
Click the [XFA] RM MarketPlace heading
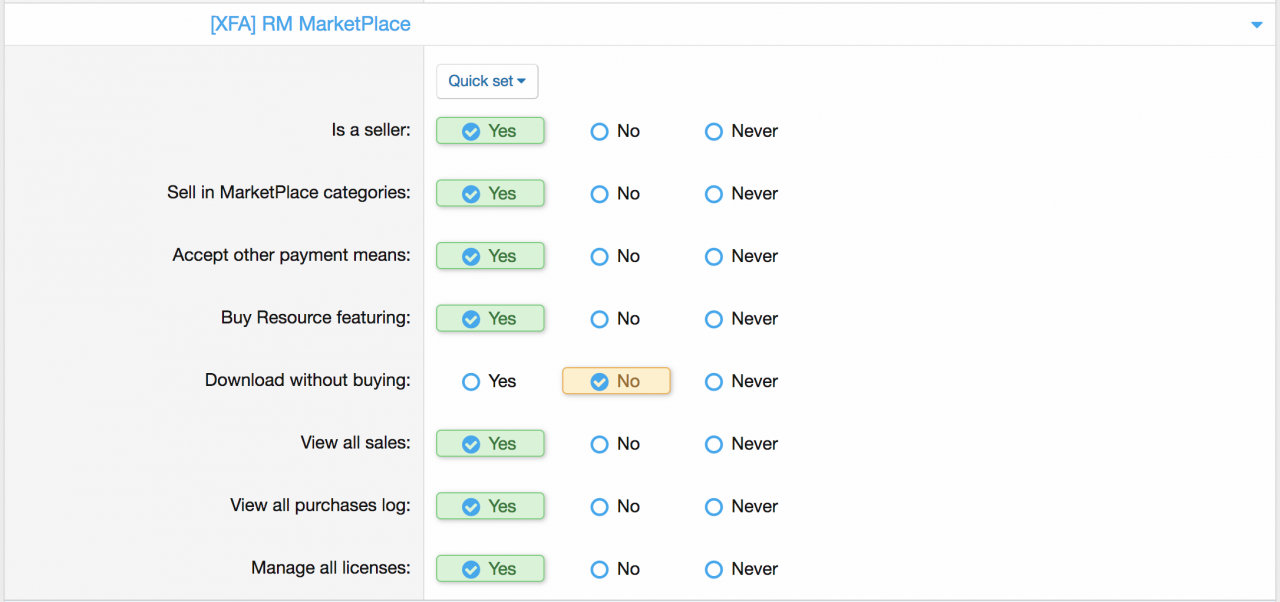tap(310, 24)
